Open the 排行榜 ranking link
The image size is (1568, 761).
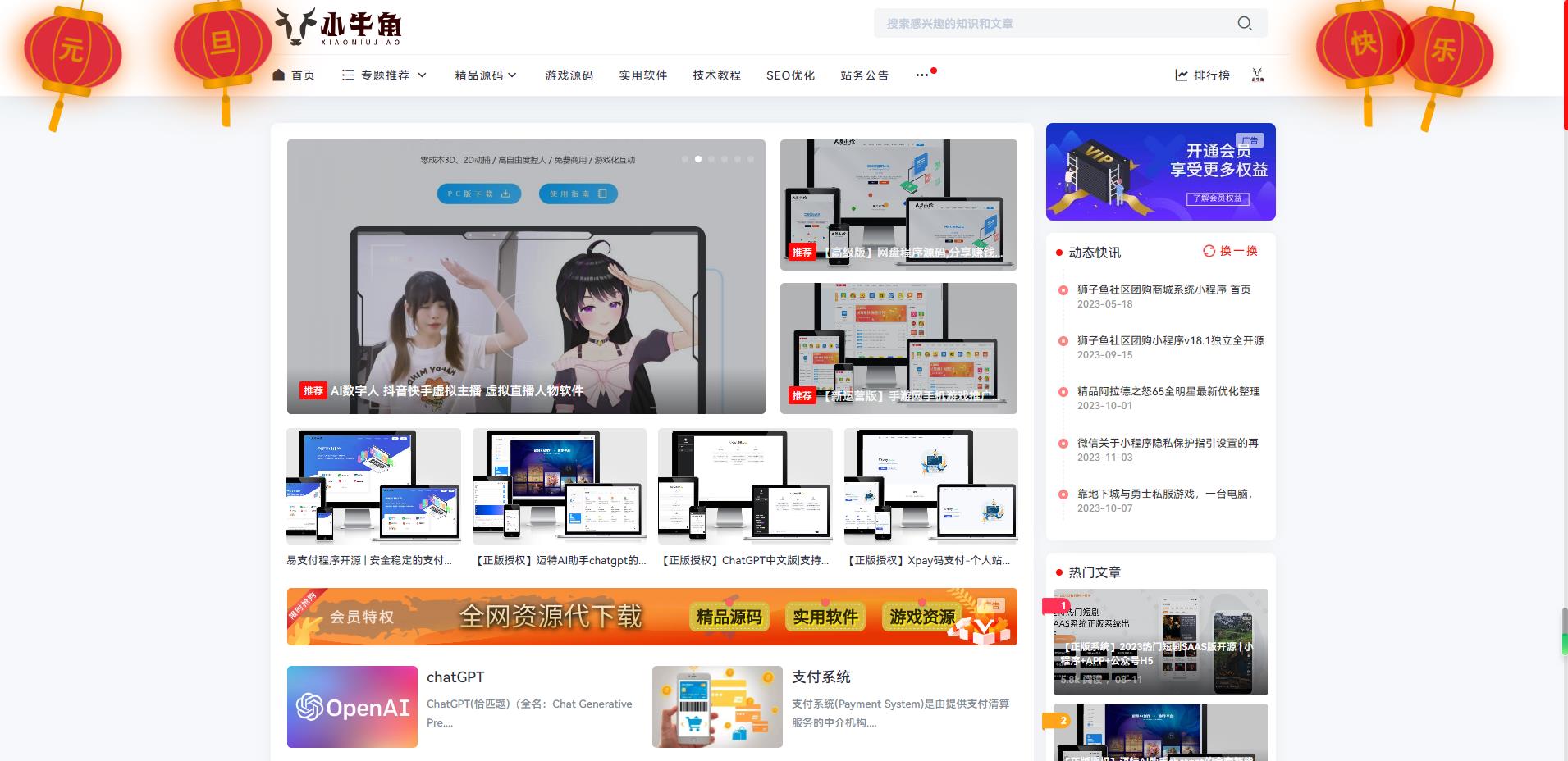pyautogui.click(x=1211, y=75)
